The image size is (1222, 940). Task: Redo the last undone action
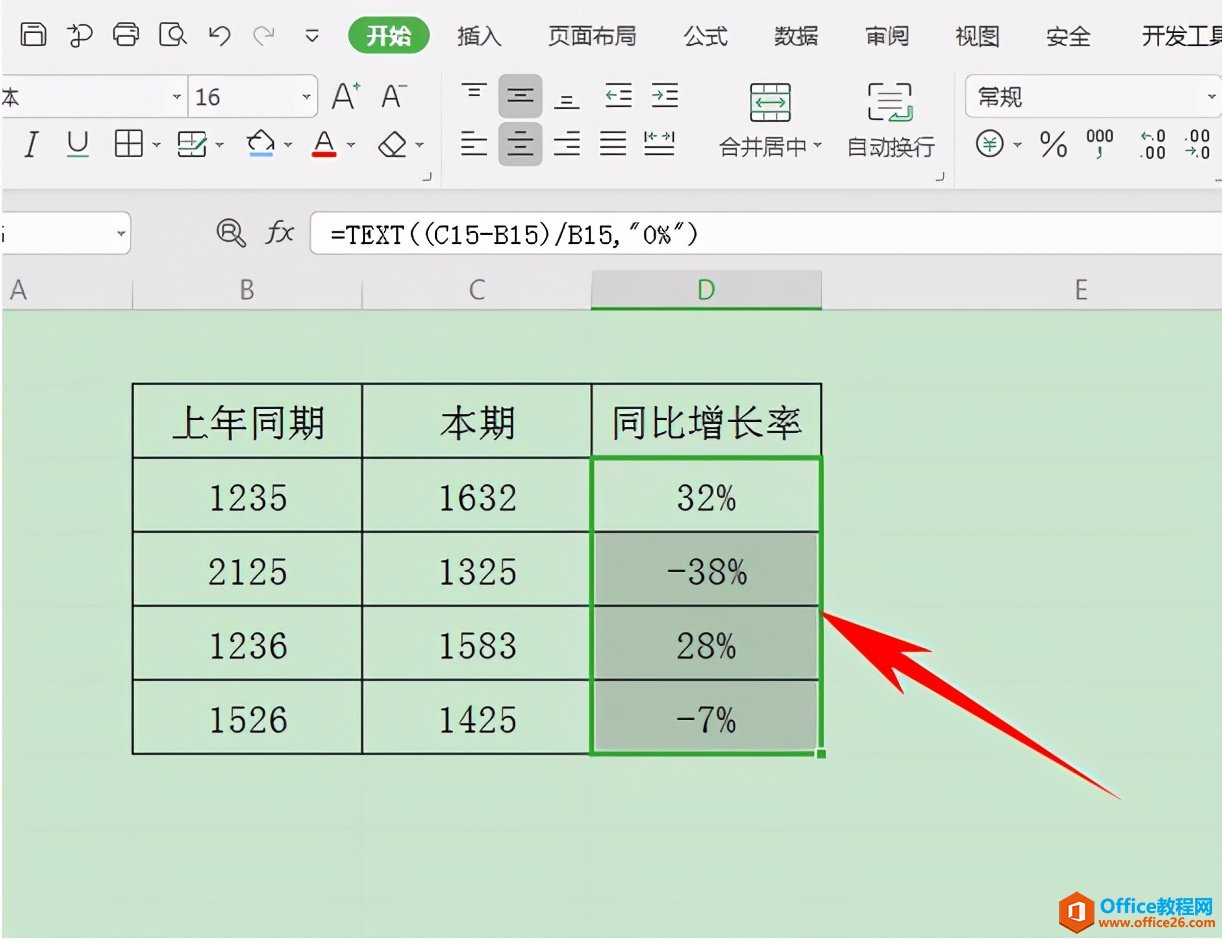coord(264,36)
